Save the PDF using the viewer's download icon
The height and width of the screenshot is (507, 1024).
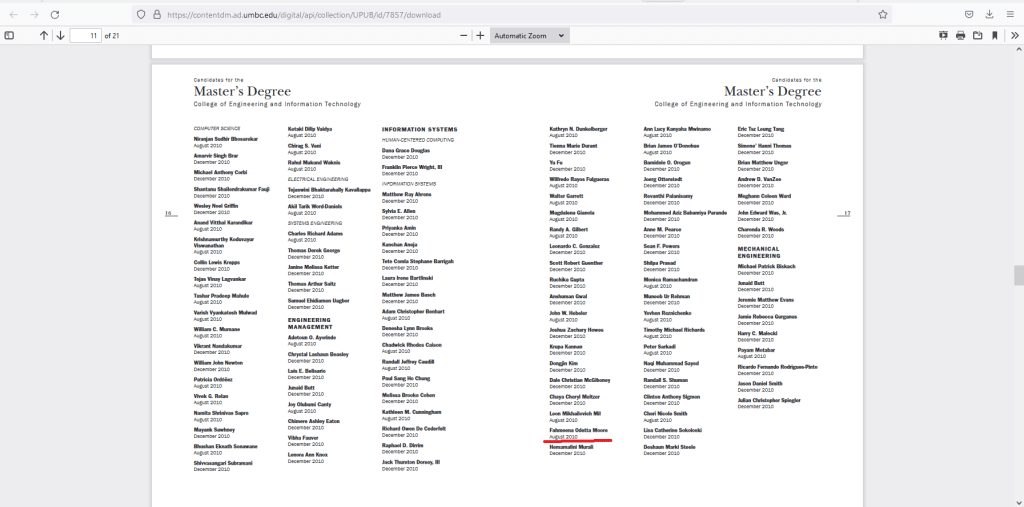(977, 35)
